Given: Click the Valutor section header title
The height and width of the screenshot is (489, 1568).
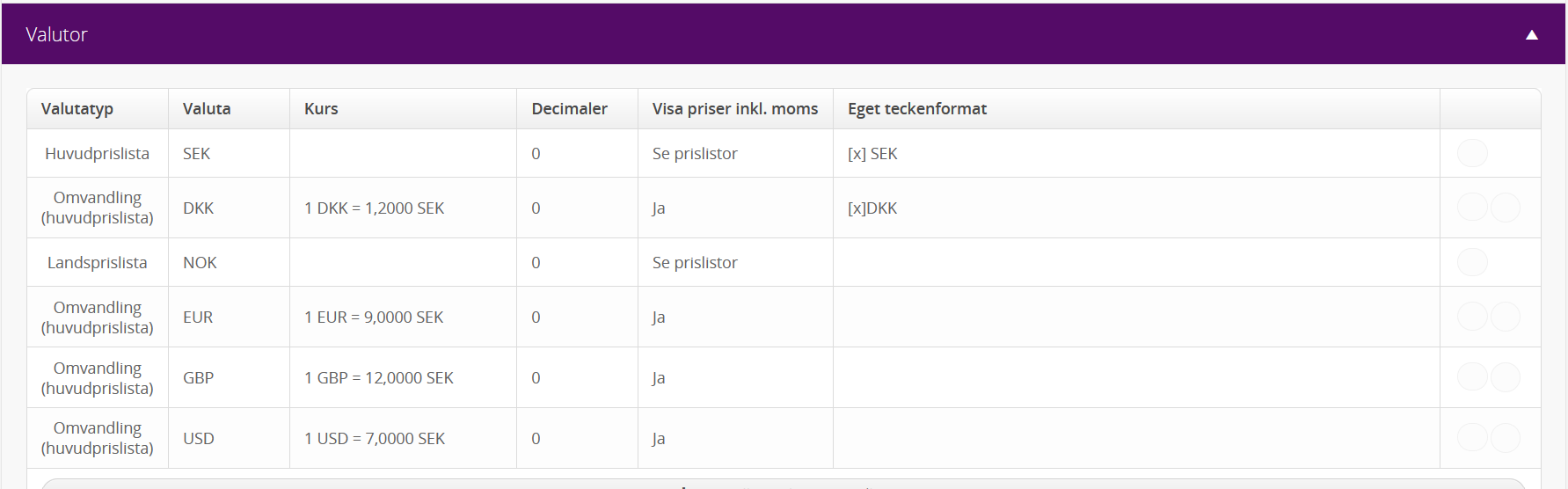Looking at the screenshot, I should (56, 34).
